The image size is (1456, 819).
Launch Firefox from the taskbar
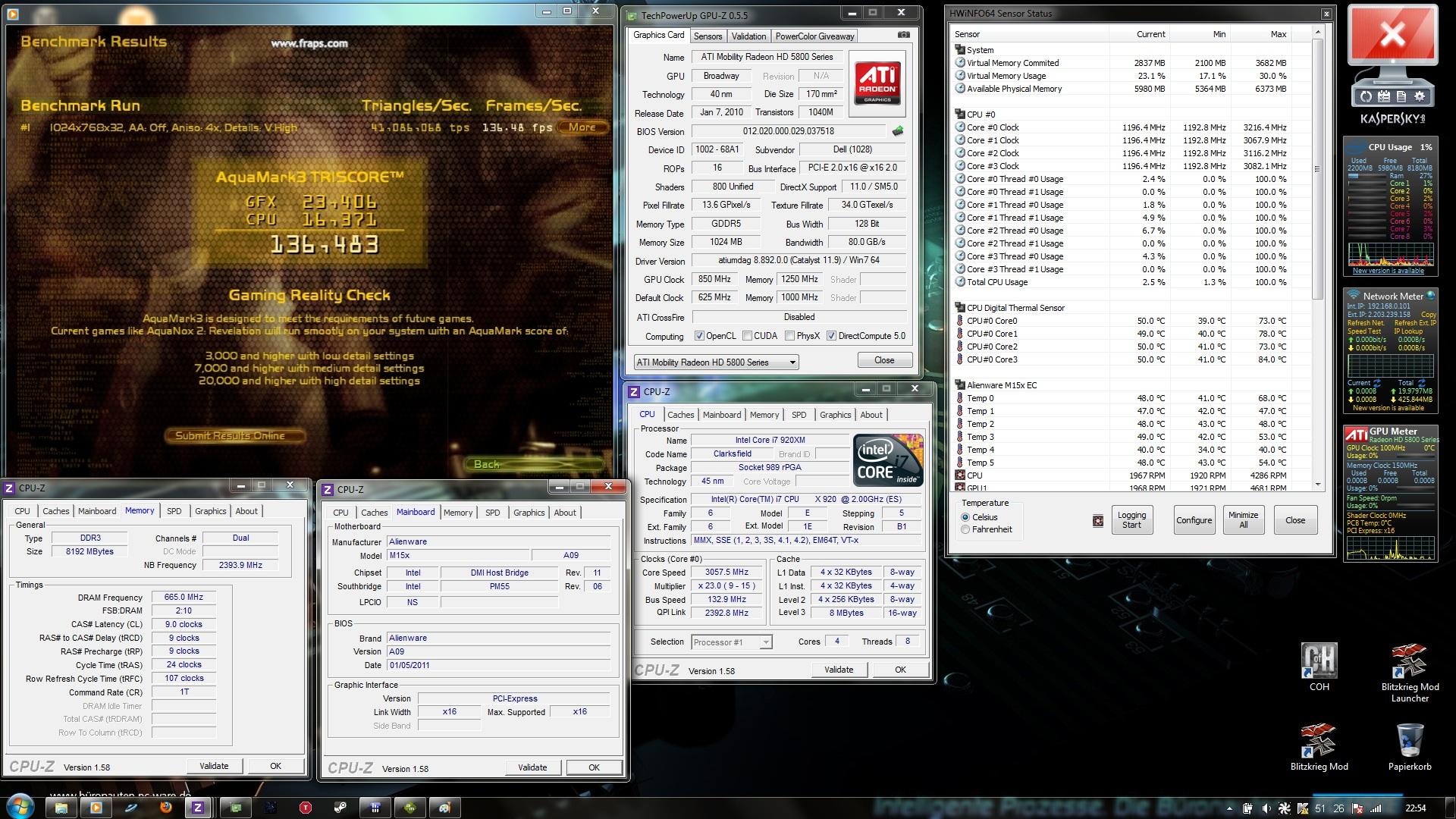165,808
